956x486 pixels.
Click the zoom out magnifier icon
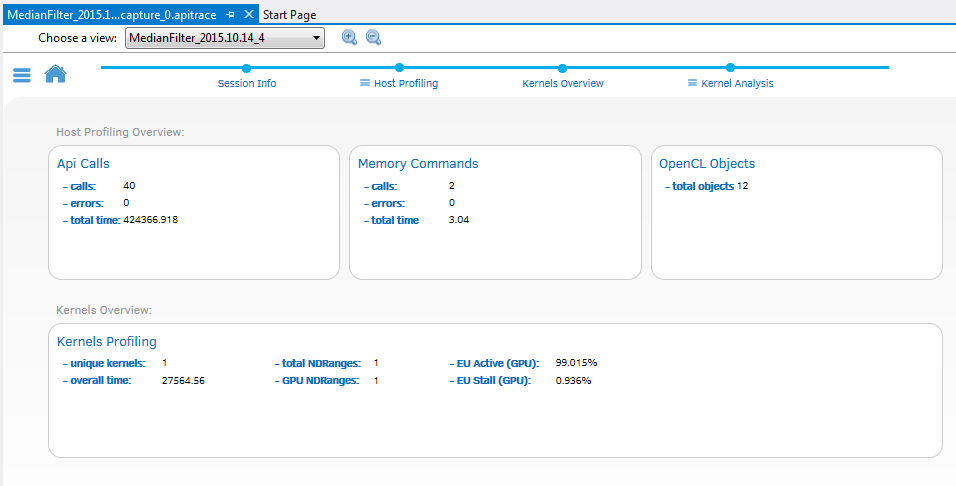pos(373,37)
